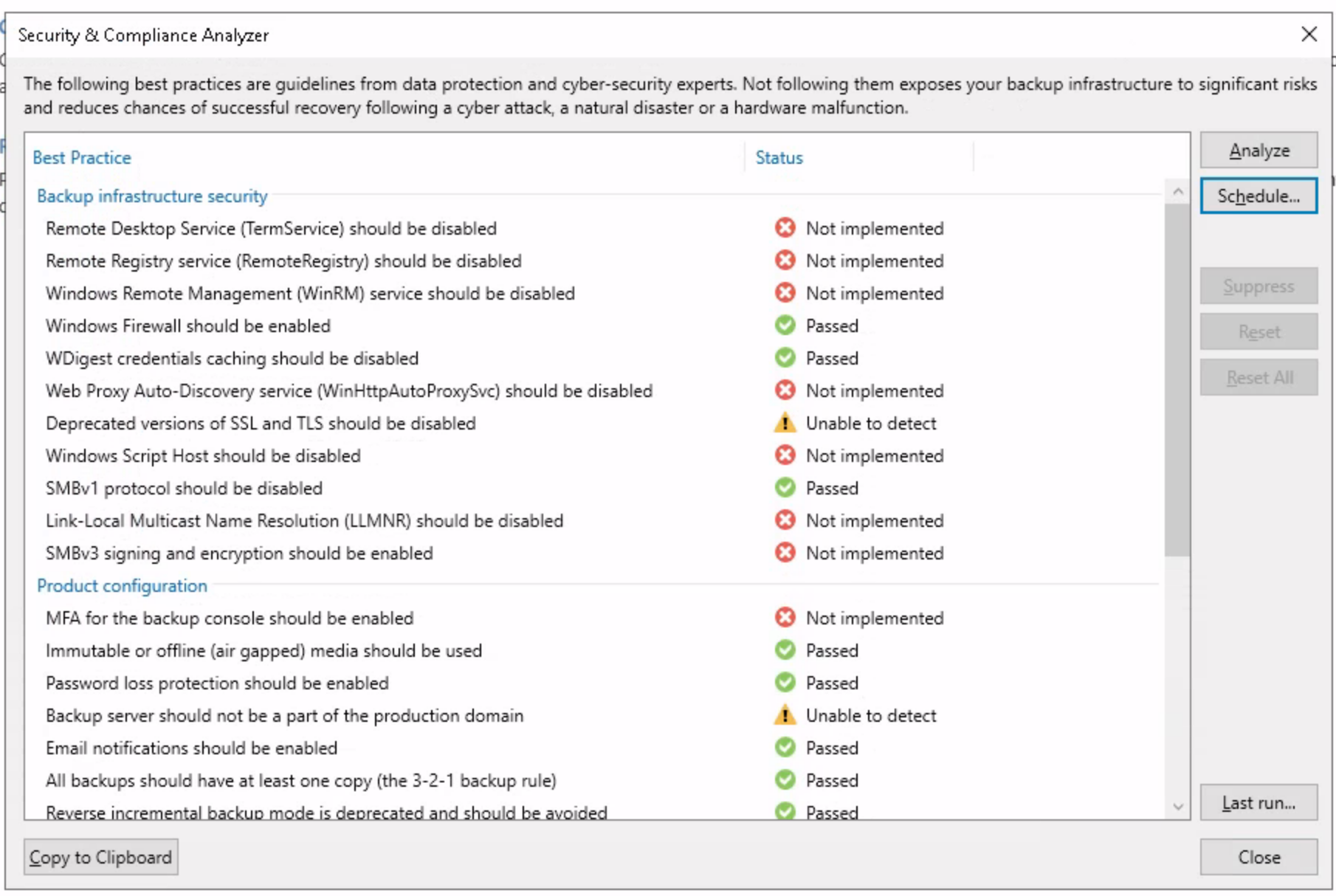
Task: Sort by the Status column header
Action: [779, 158]
